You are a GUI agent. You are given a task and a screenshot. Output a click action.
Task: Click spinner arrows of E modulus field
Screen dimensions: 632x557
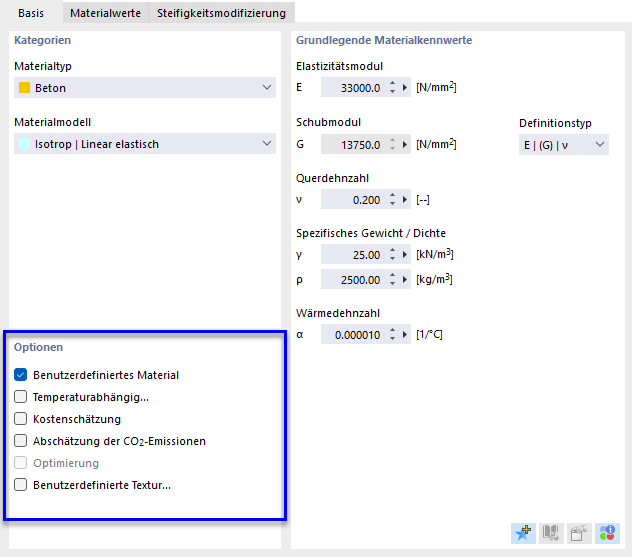coord(393,87)
